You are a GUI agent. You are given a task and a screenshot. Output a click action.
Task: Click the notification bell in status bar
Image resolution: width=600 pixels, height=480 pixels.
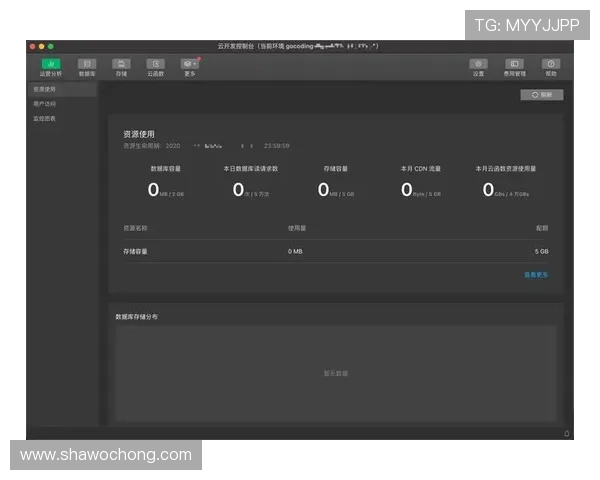[x=567, y=433]
